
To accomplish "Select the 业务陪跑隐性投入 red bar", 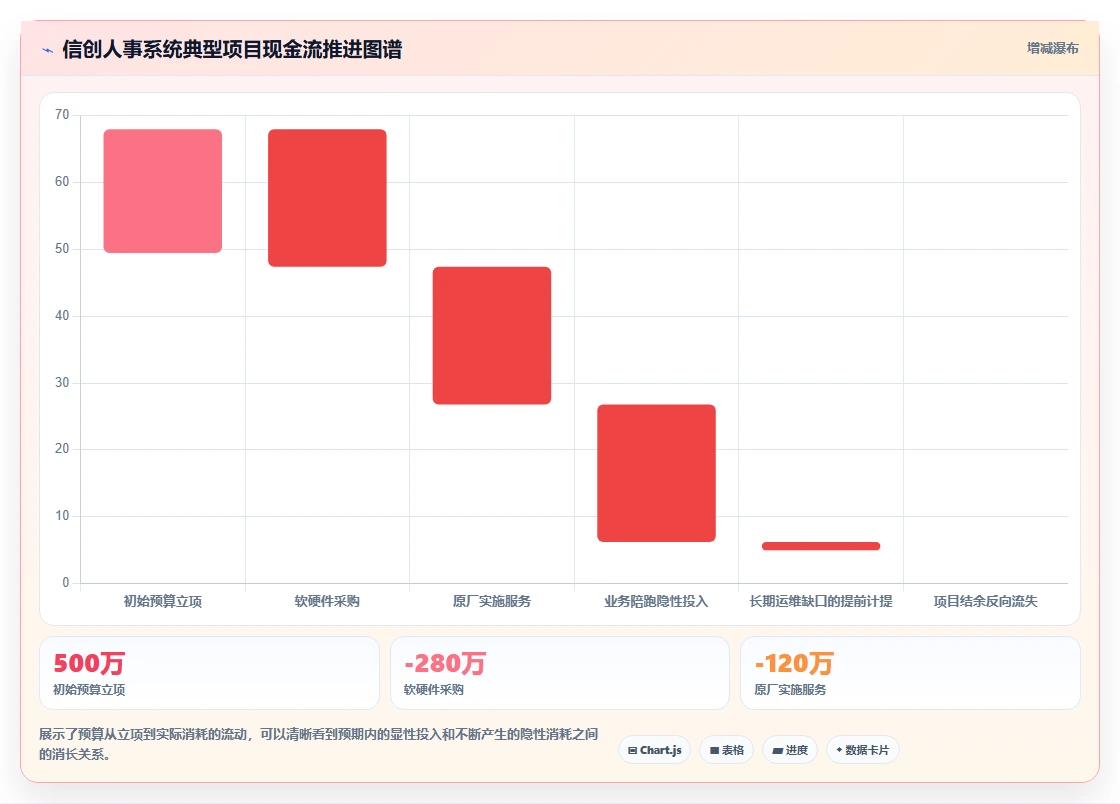I will pos(656,473).
